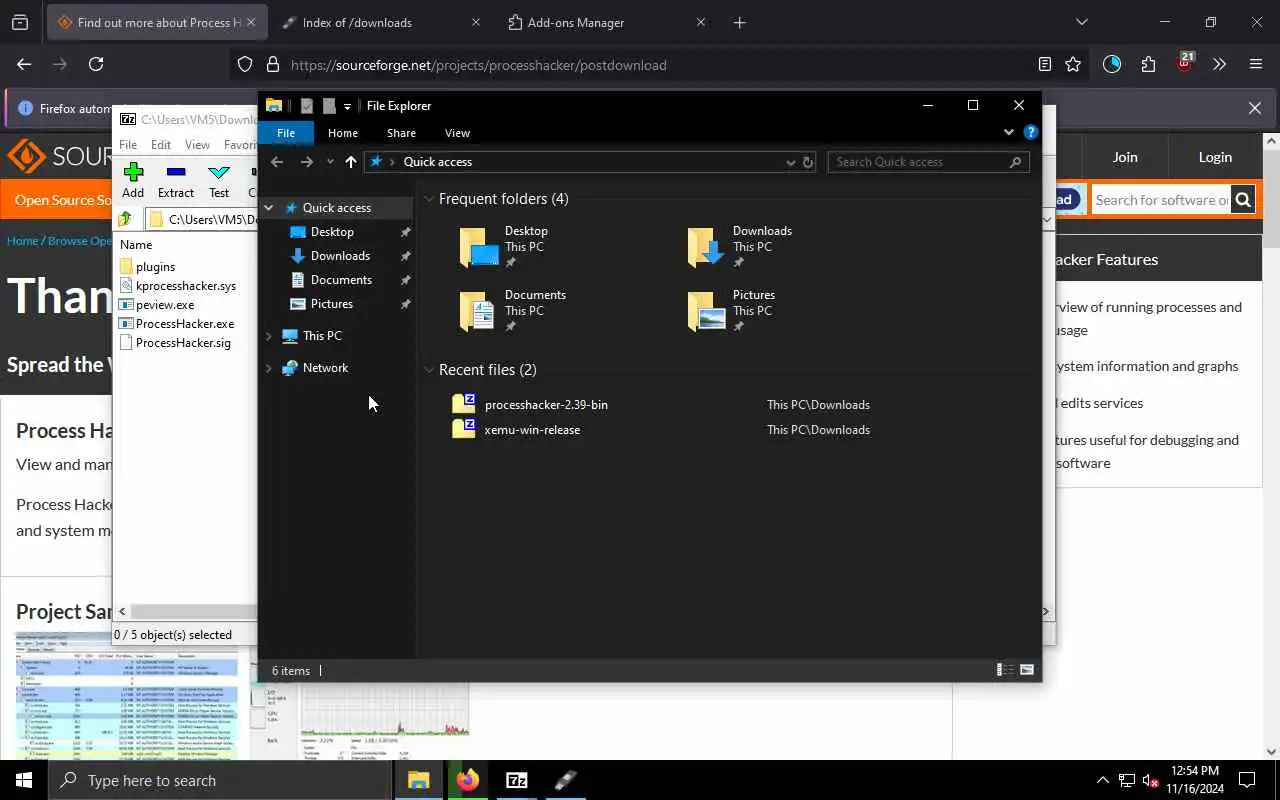Select xemu-win-release recent file
The image size is (1280, 800).
coord(532,430)
